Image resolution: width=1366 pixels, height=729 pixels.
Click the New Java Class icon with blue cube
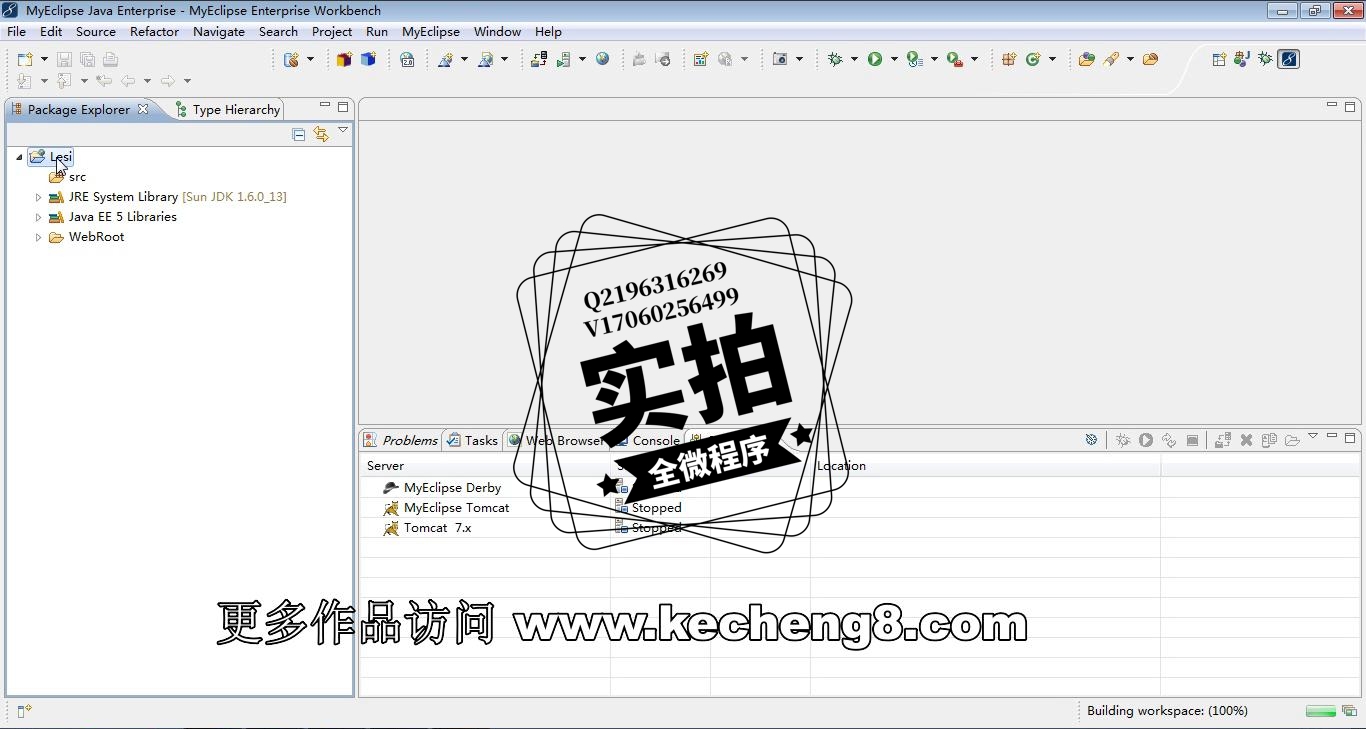click(368, 60)
